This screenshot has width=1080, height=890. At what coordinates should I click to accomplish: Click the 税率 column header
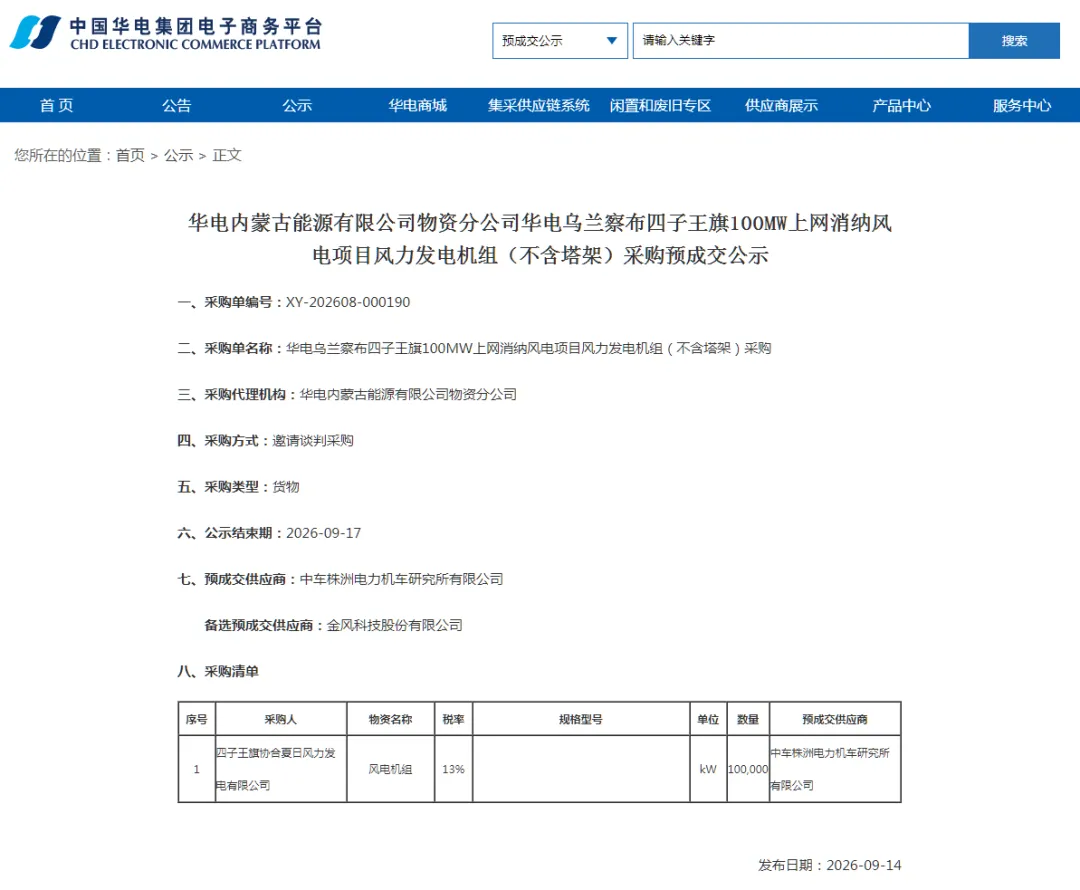pyautogui.click(x=453, y=719)
